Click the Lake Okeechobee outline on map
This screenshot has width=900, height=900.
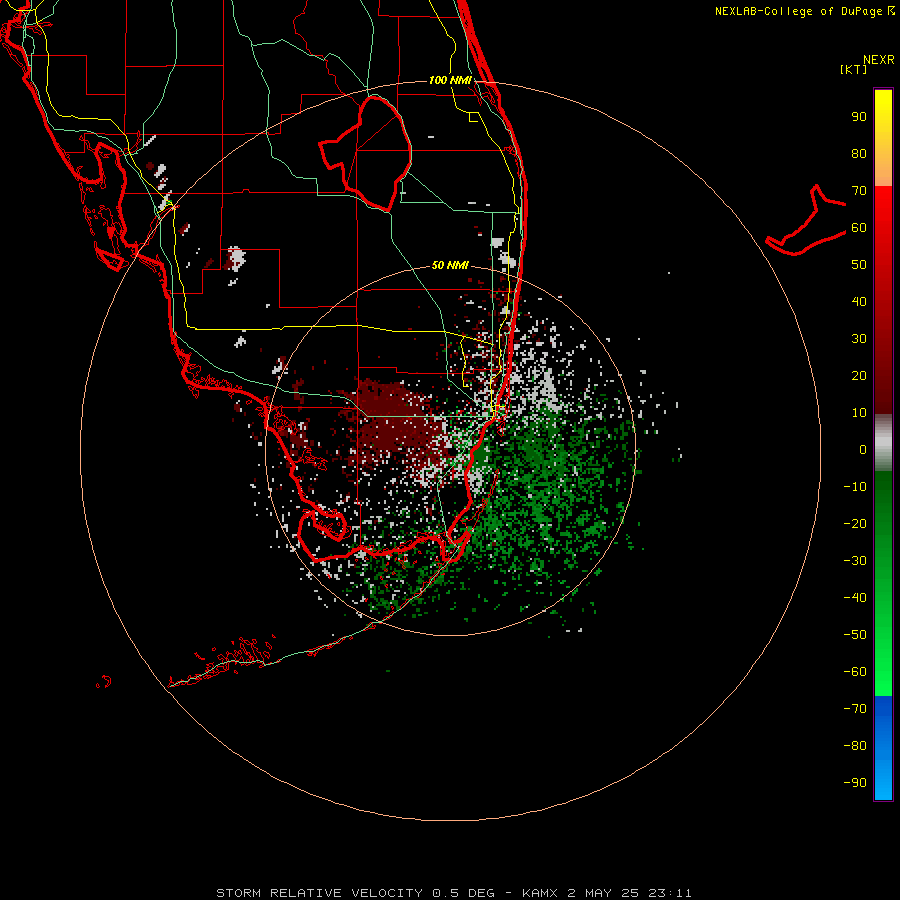click(366, 154)
